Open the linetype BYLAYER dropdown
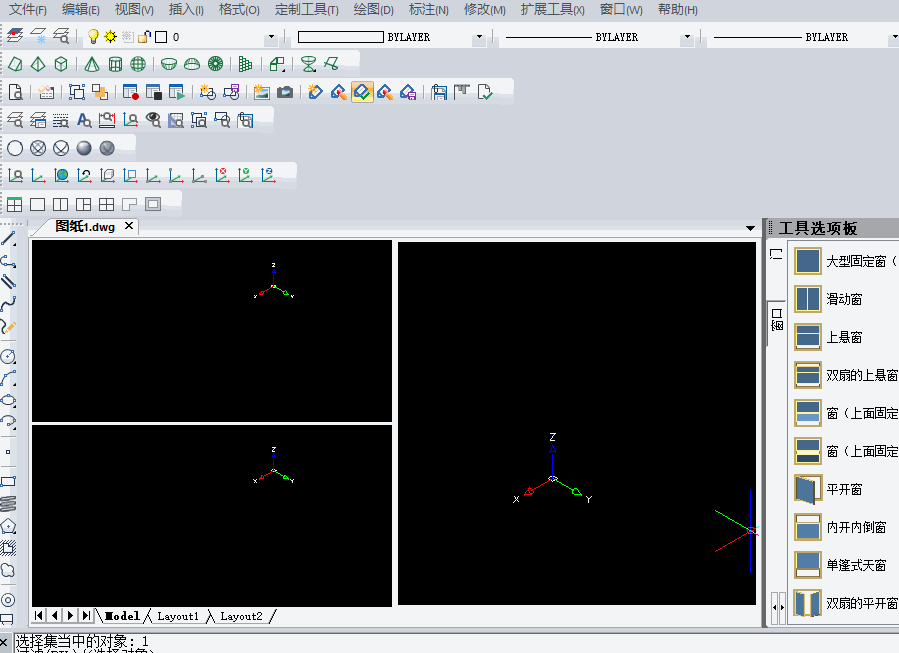 click(x=686, y=37)
